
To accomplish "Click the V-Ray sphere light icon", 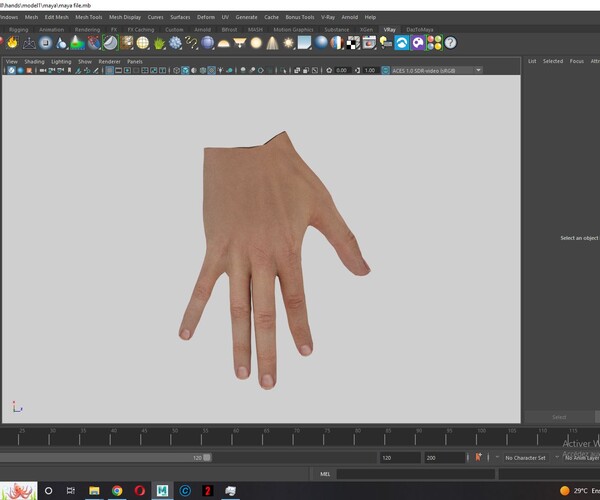I will [256, 43].
